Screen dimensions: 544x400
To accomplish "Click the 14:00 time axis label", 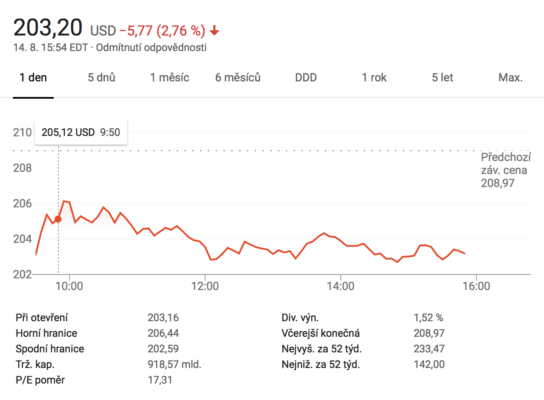I will (341, 286).
